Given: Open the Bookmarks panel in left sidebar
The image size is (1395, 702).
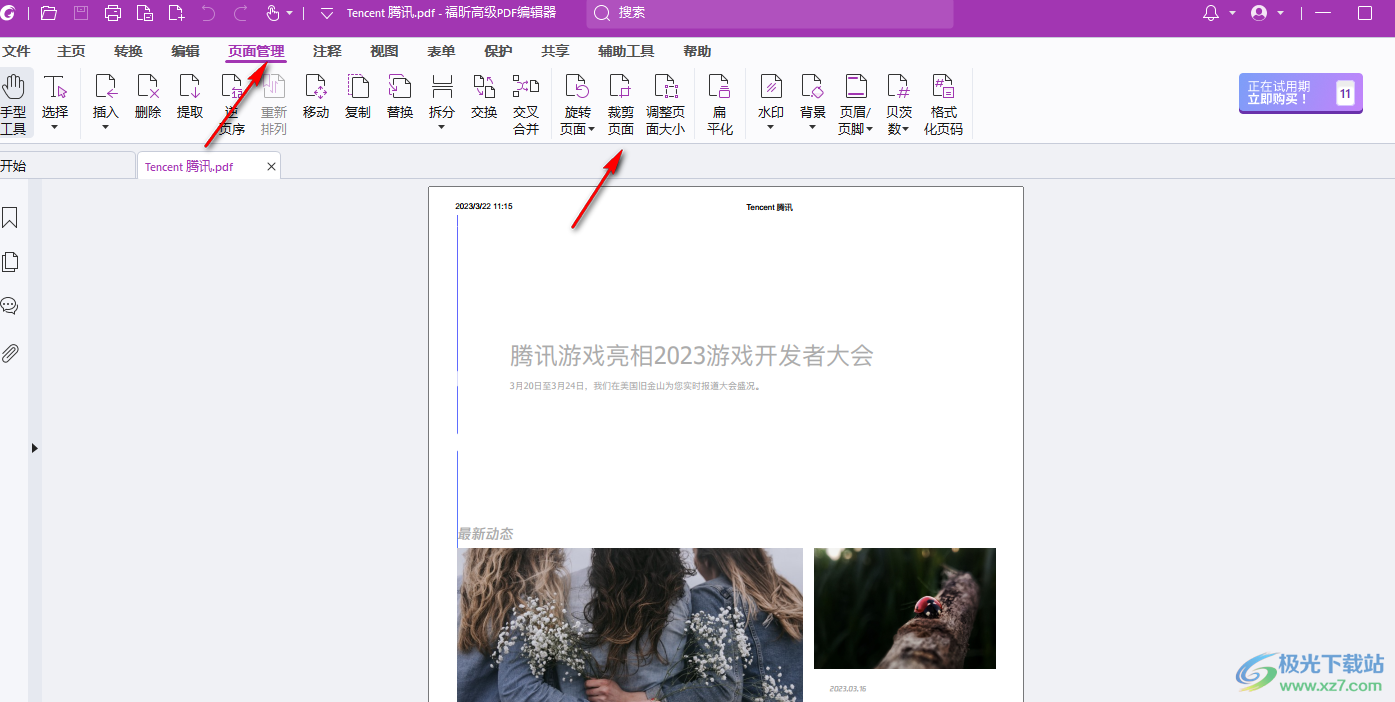Looking at the screenshot, I should (10, 217).
